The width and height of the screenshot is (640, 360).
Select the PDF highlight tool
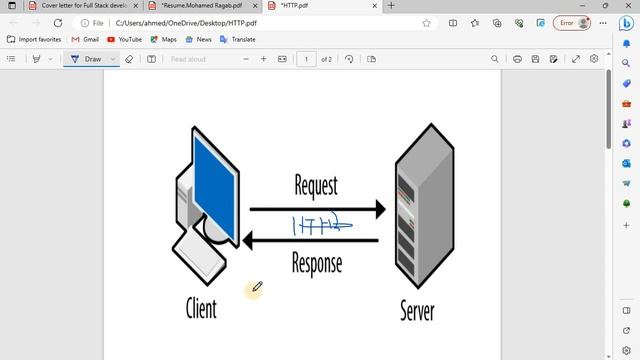coord(36,59)
